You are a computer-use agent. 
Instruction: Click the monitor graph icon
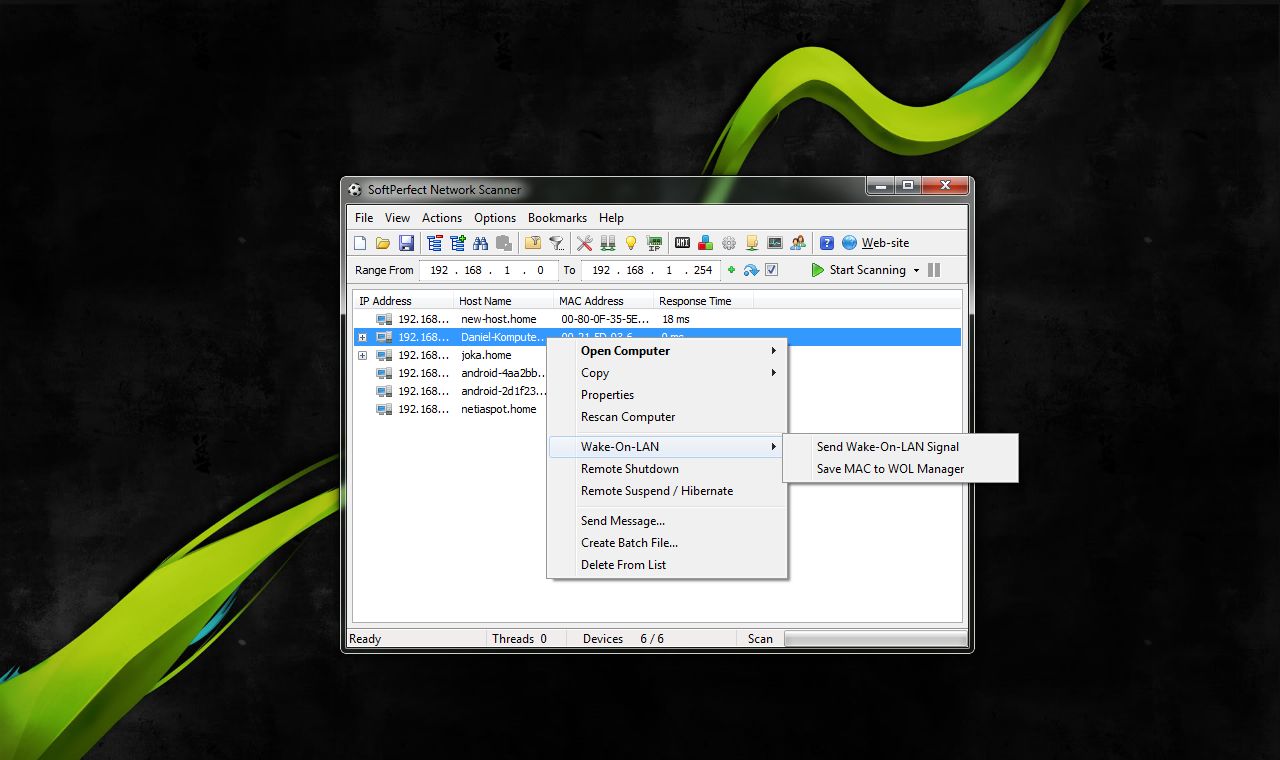tap(774, 243)
